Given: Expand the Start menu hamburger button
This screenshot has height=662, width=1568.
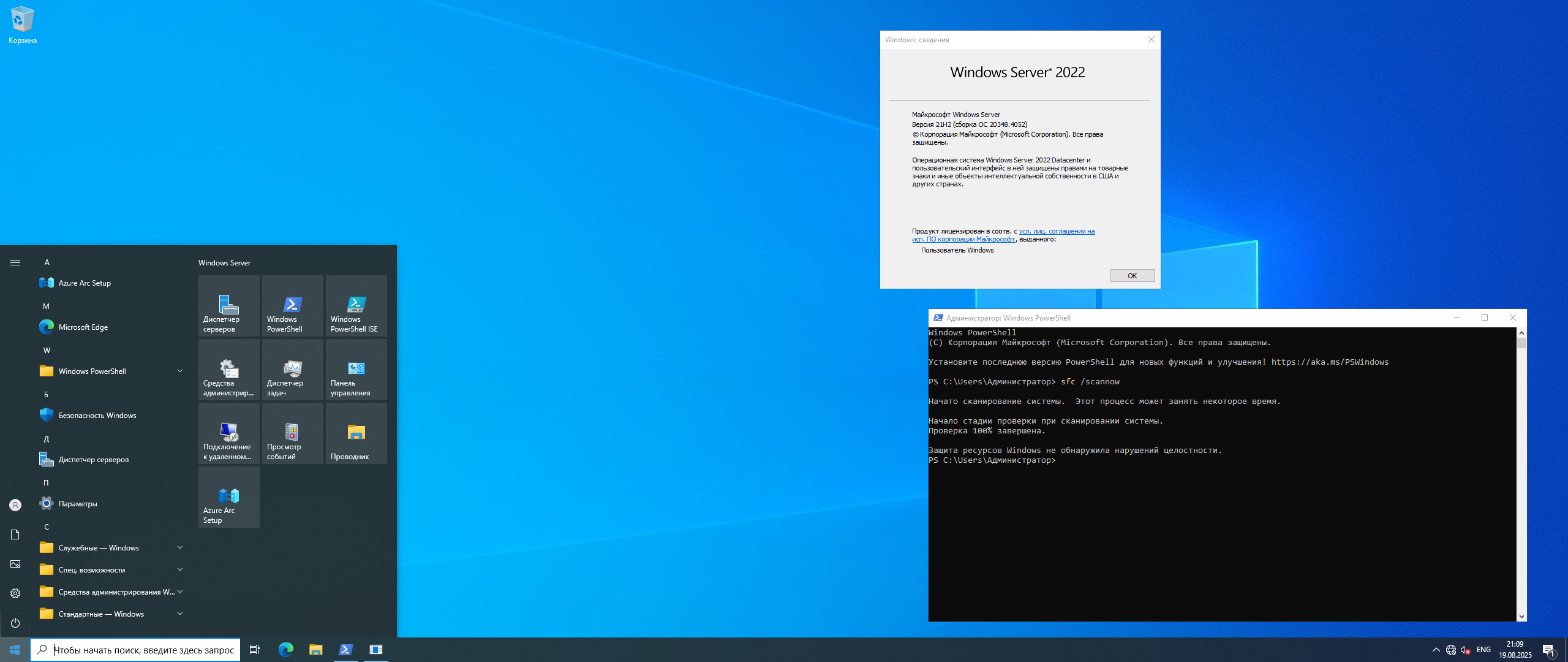Looking at the screenshot, I should point(15,262).
